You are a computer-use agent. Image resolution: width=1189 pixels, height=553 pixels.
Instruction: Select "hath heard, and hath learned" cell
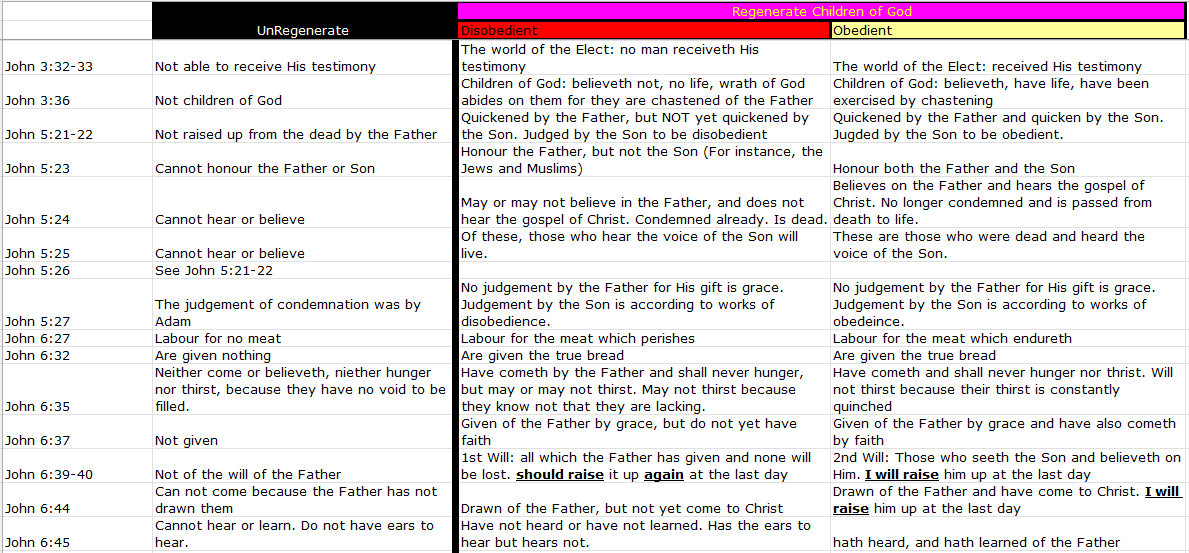(976, 542)
